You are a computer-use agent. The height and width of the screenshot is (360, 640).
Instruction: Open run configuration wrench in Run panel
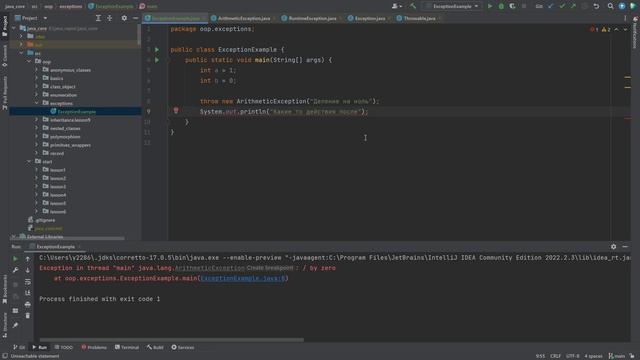16,270
